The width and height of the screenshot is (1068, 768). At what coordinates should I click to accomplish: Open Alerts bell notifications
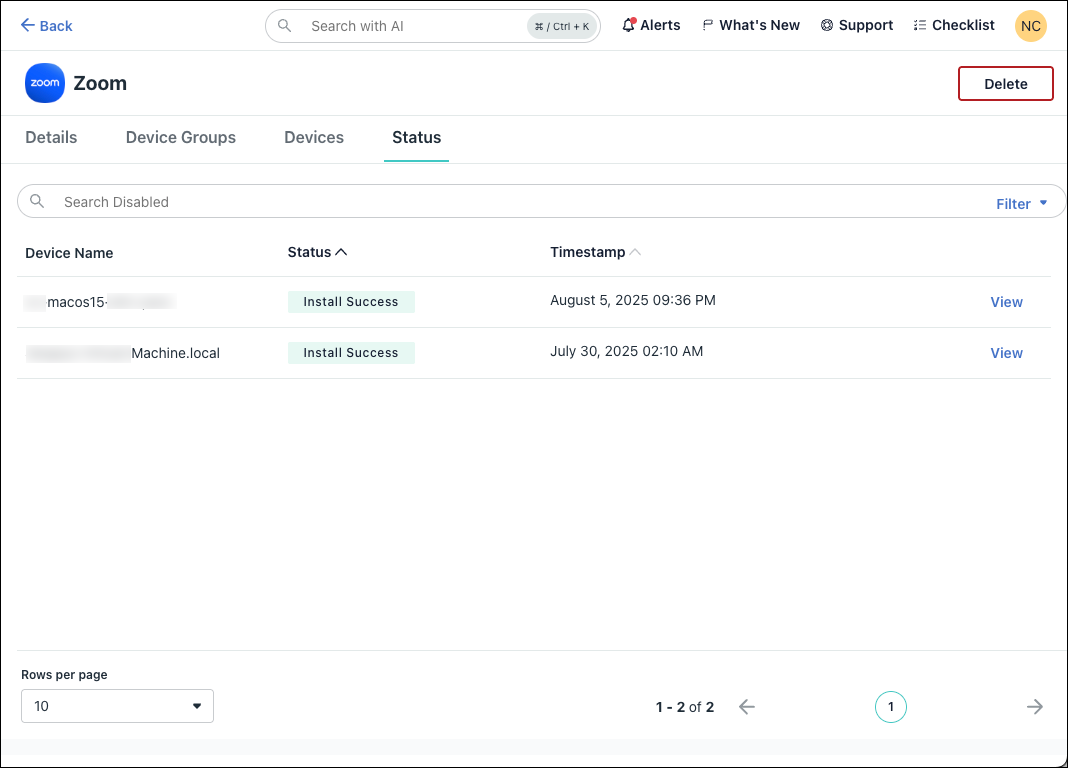click(651, 25)
